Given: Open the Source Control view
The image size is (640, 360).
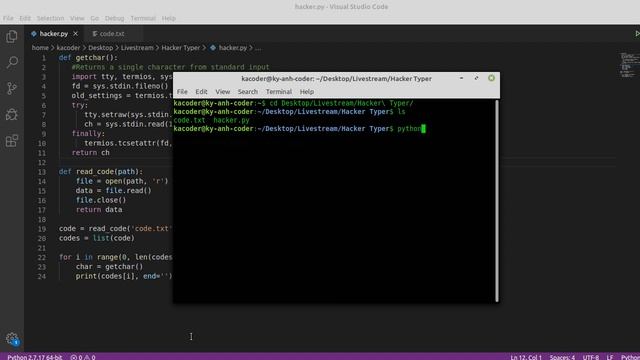Looking at the screenshot, I should pyautogui.click(x=12, y=88).
